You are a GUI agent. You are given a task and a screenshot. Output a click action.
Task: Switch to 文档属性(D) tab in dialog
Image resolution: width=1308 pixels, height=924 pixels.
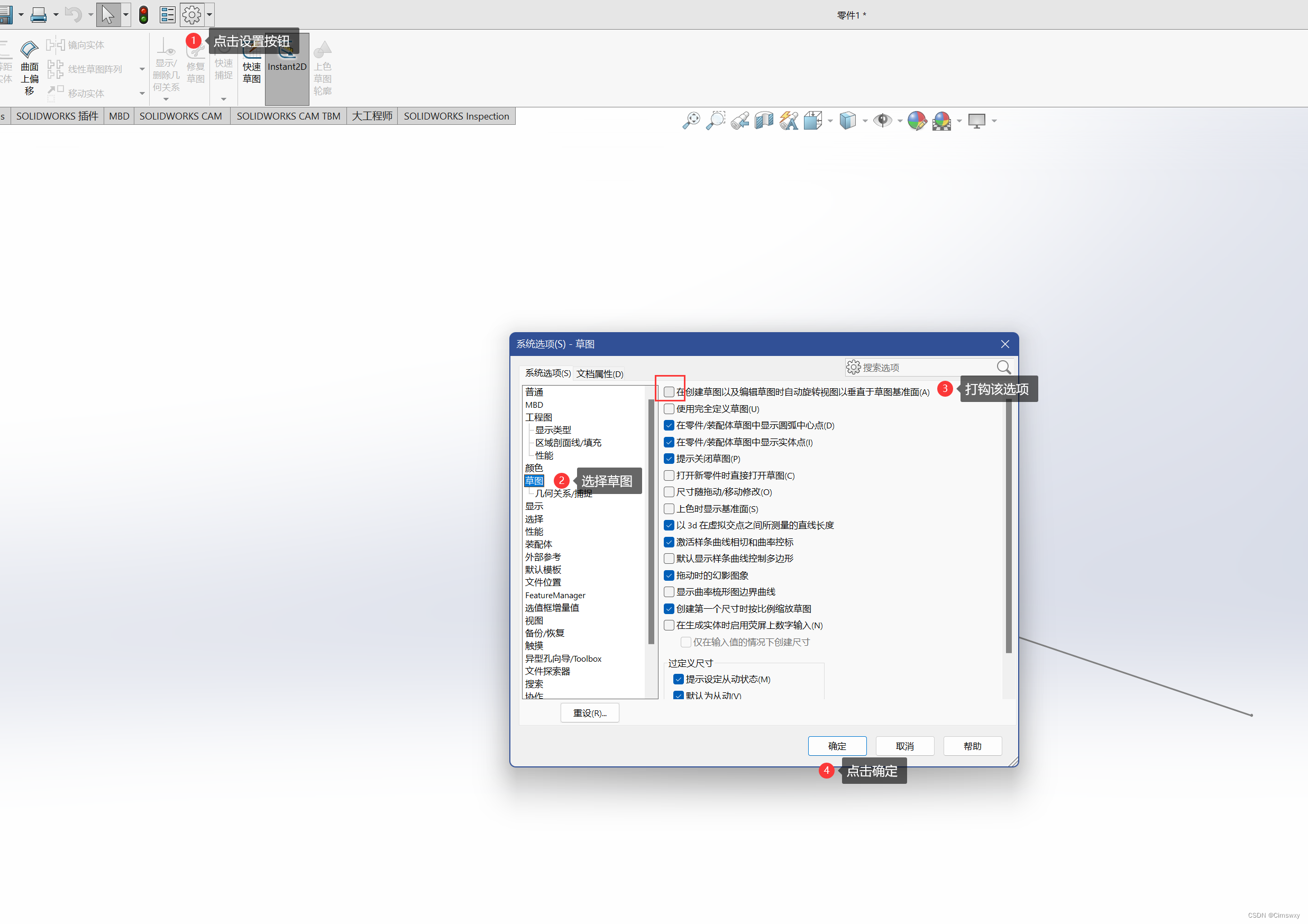pos(599,374)
